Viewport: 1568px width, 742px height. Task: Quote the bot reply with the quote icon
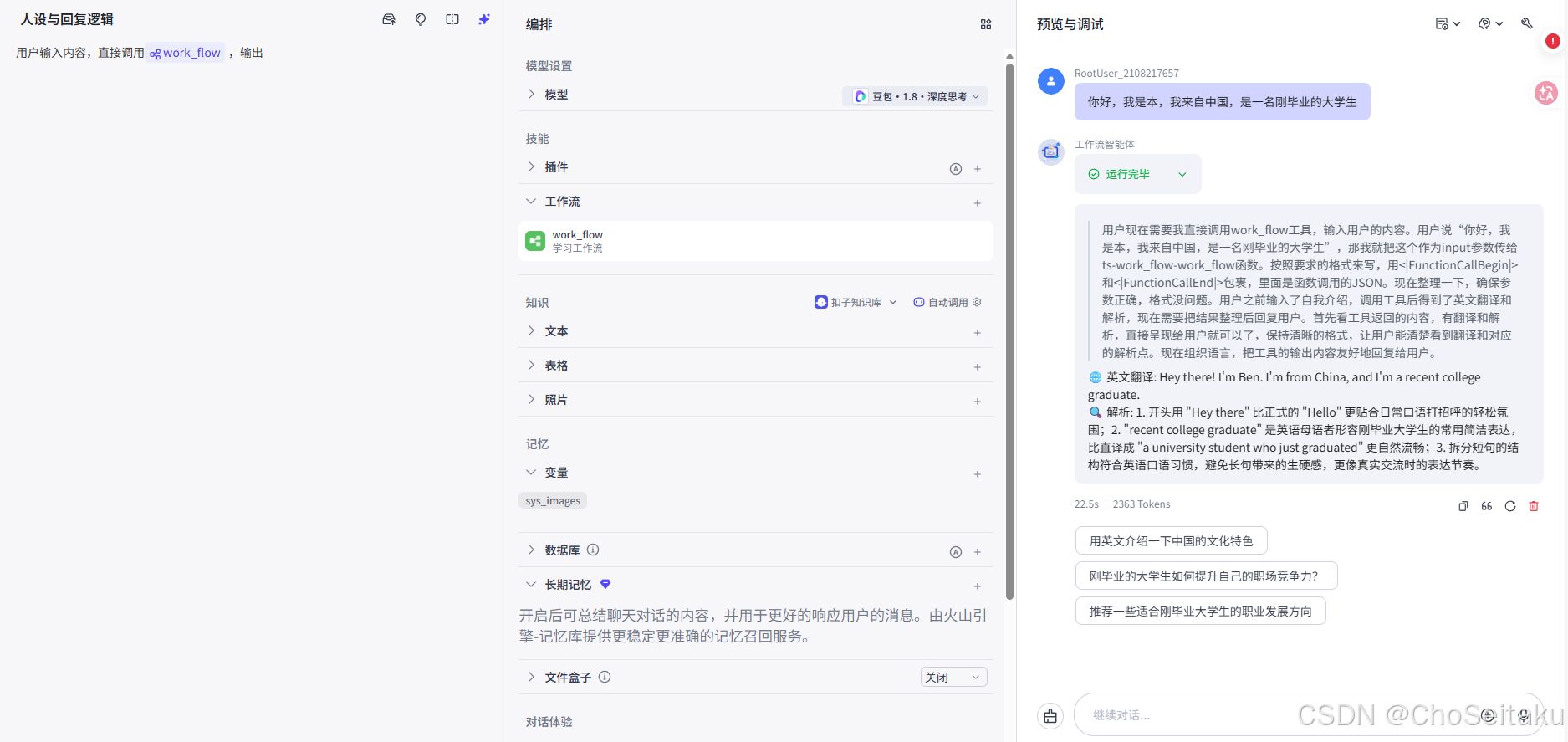point(1487,506)
